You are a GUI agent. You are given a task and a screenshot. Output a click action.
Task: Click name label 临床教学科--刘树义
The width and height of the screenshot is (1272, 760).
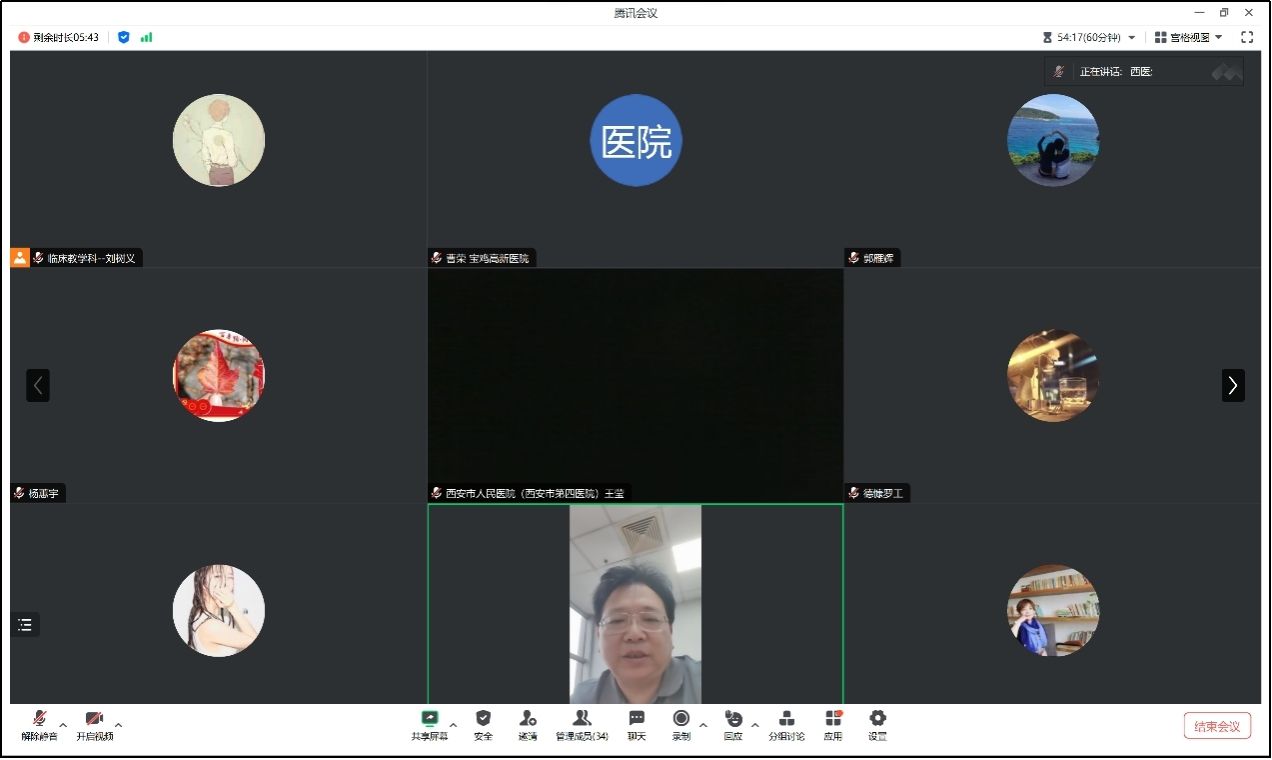[91, 258]
